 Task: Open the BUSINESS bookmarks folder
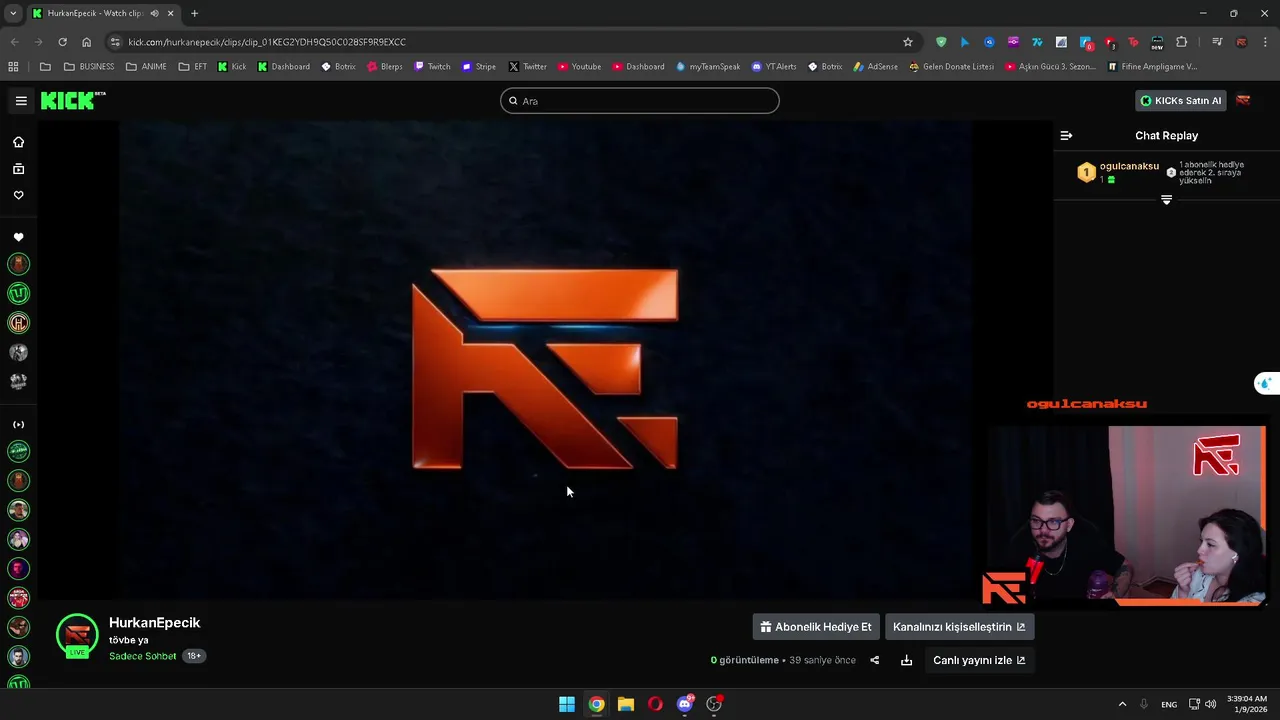pos(89,67)
